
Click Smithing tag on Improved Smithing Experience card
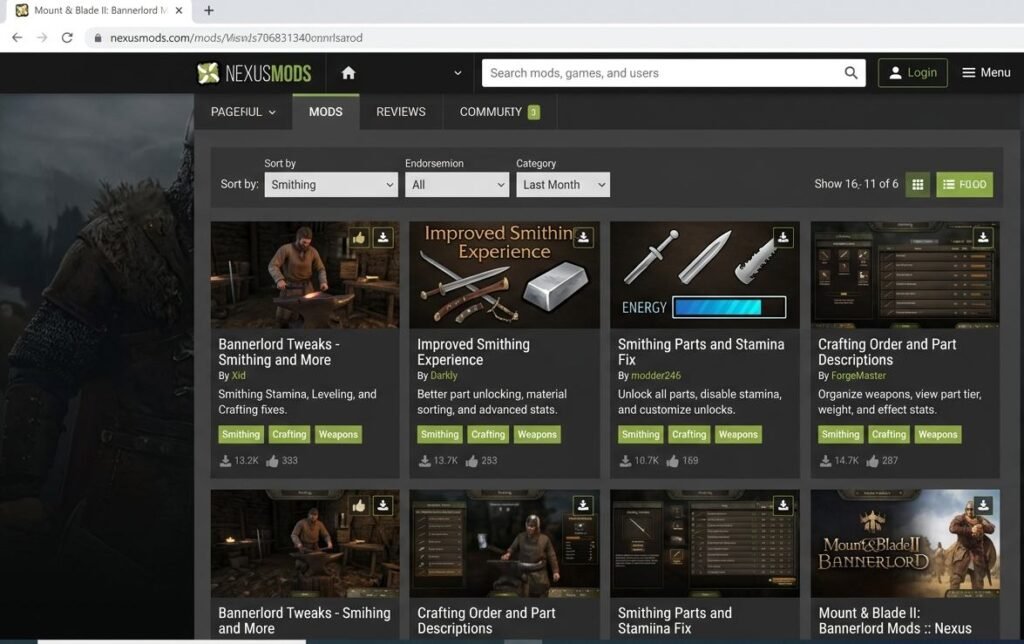pos(440,434)
